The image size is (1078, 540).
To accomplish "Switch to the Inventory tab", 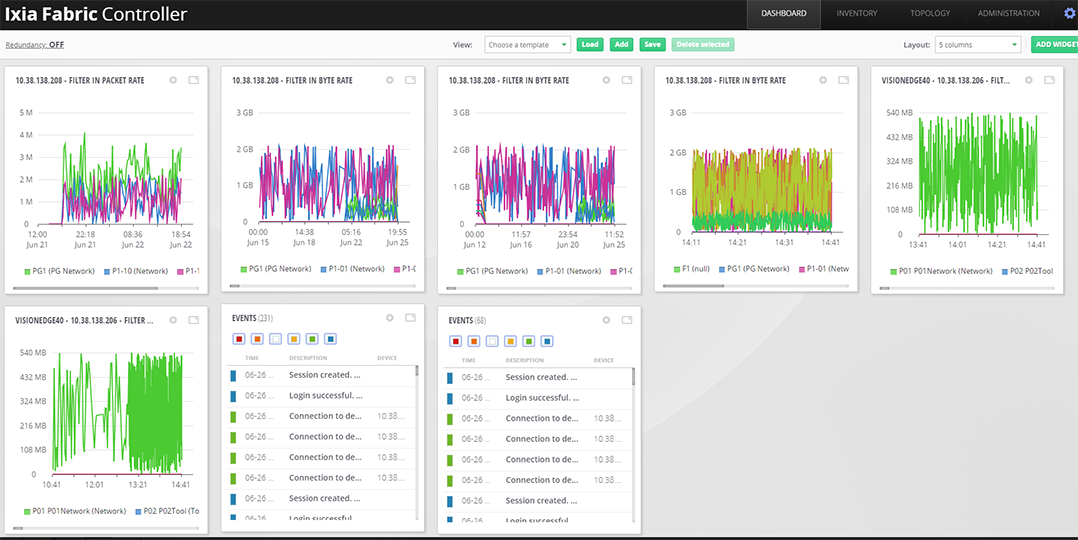I will click(x=857, y=14).
